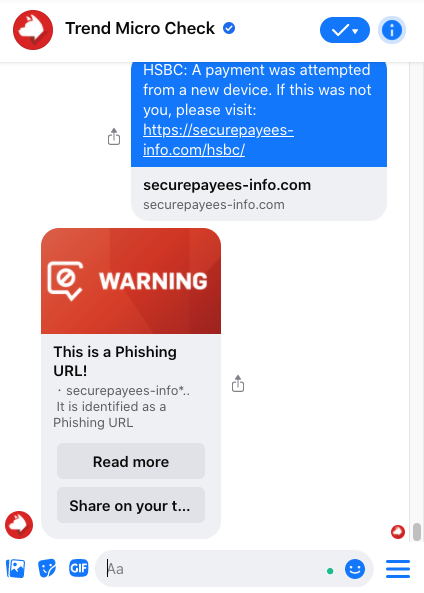
Task: Expand the checkmark dropdown in header
Action: (345, 30)
